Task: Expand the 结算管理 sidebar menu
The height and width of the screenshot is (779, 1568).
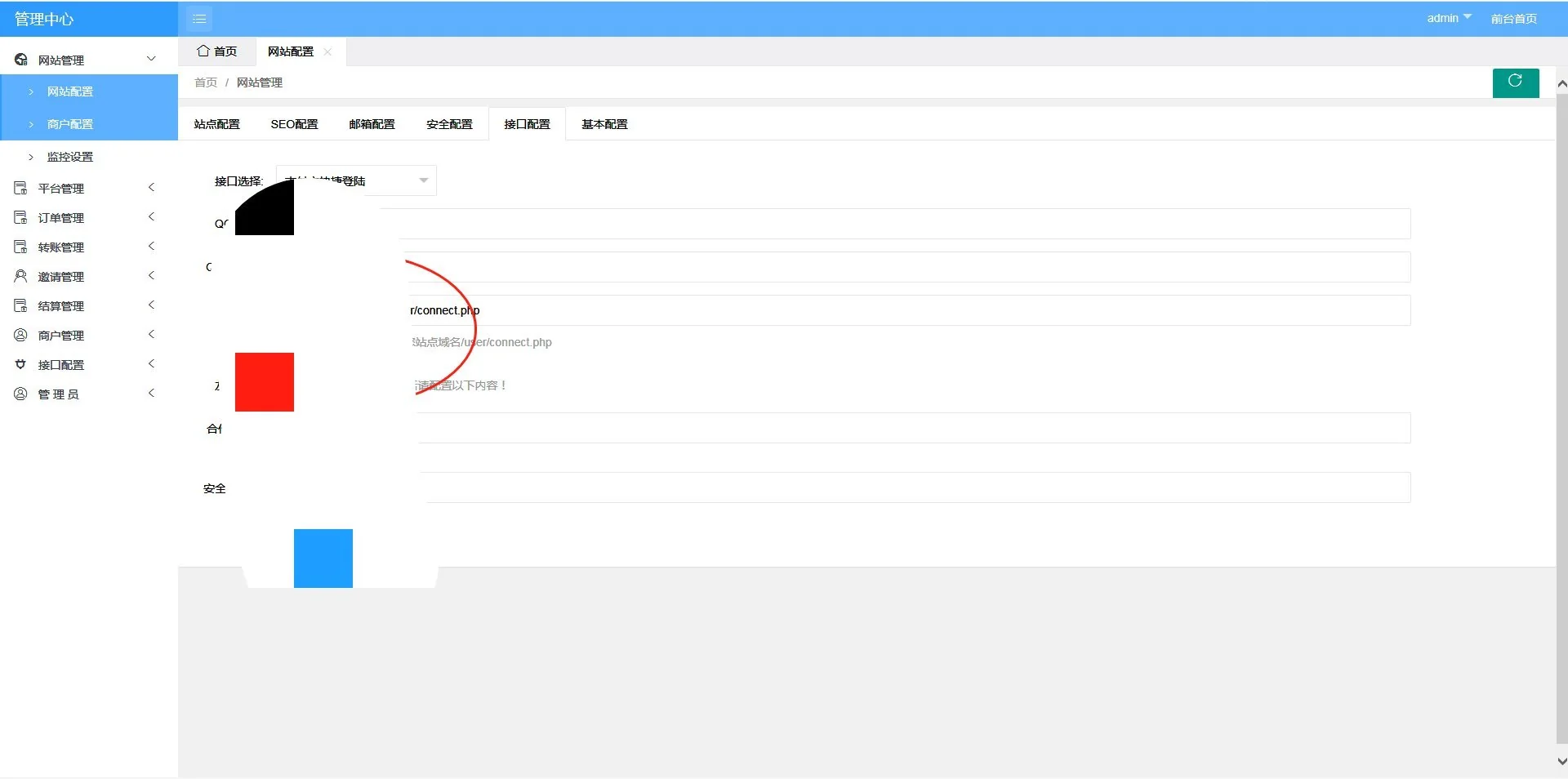Action: pyautogui.click(x=151, y=305)
